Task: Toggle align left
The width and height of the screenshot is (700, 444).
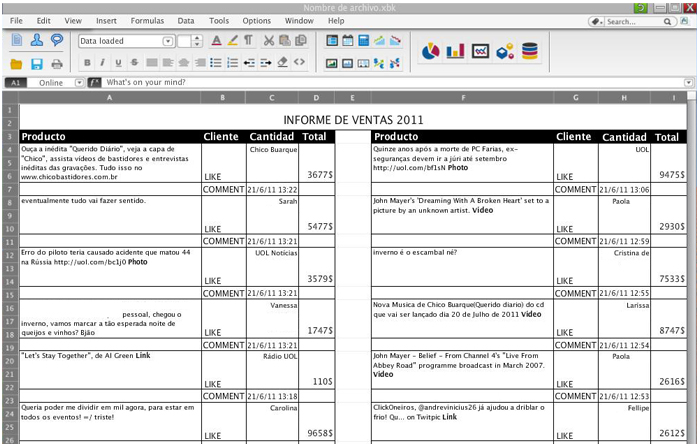Action: coord(168,62)
